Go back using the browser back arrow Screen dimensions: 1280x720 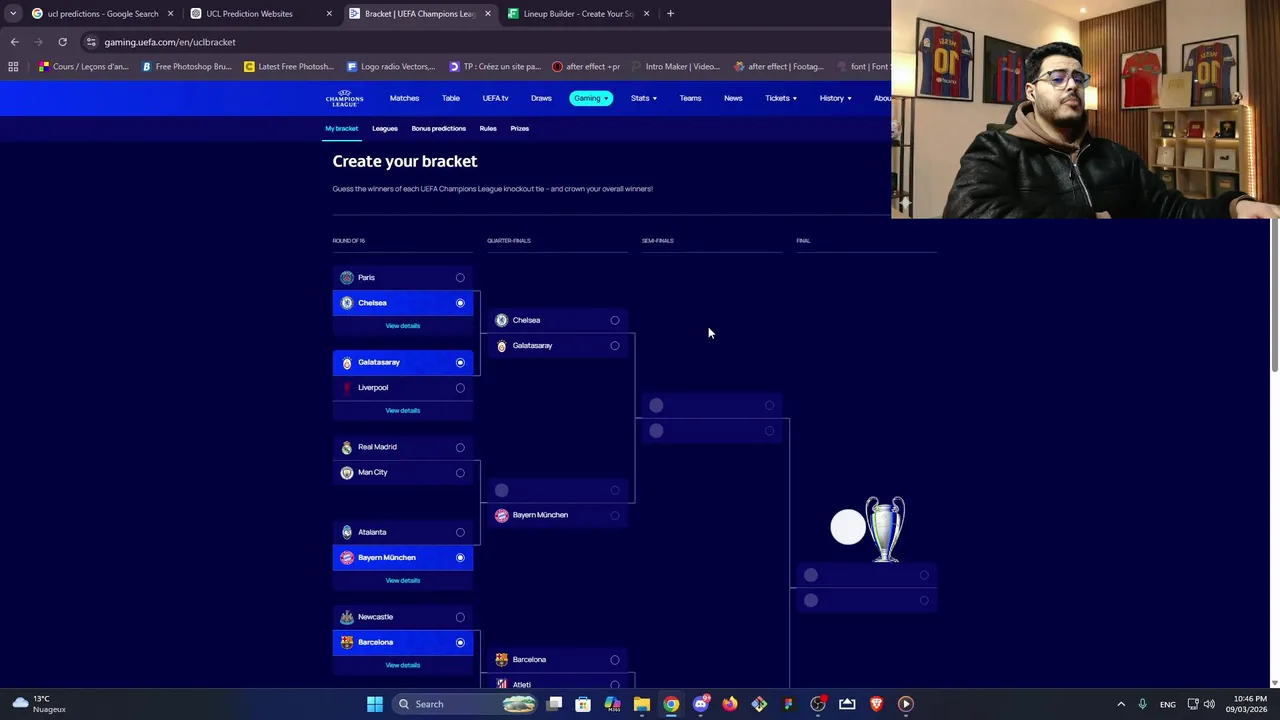tap(14, 42)
